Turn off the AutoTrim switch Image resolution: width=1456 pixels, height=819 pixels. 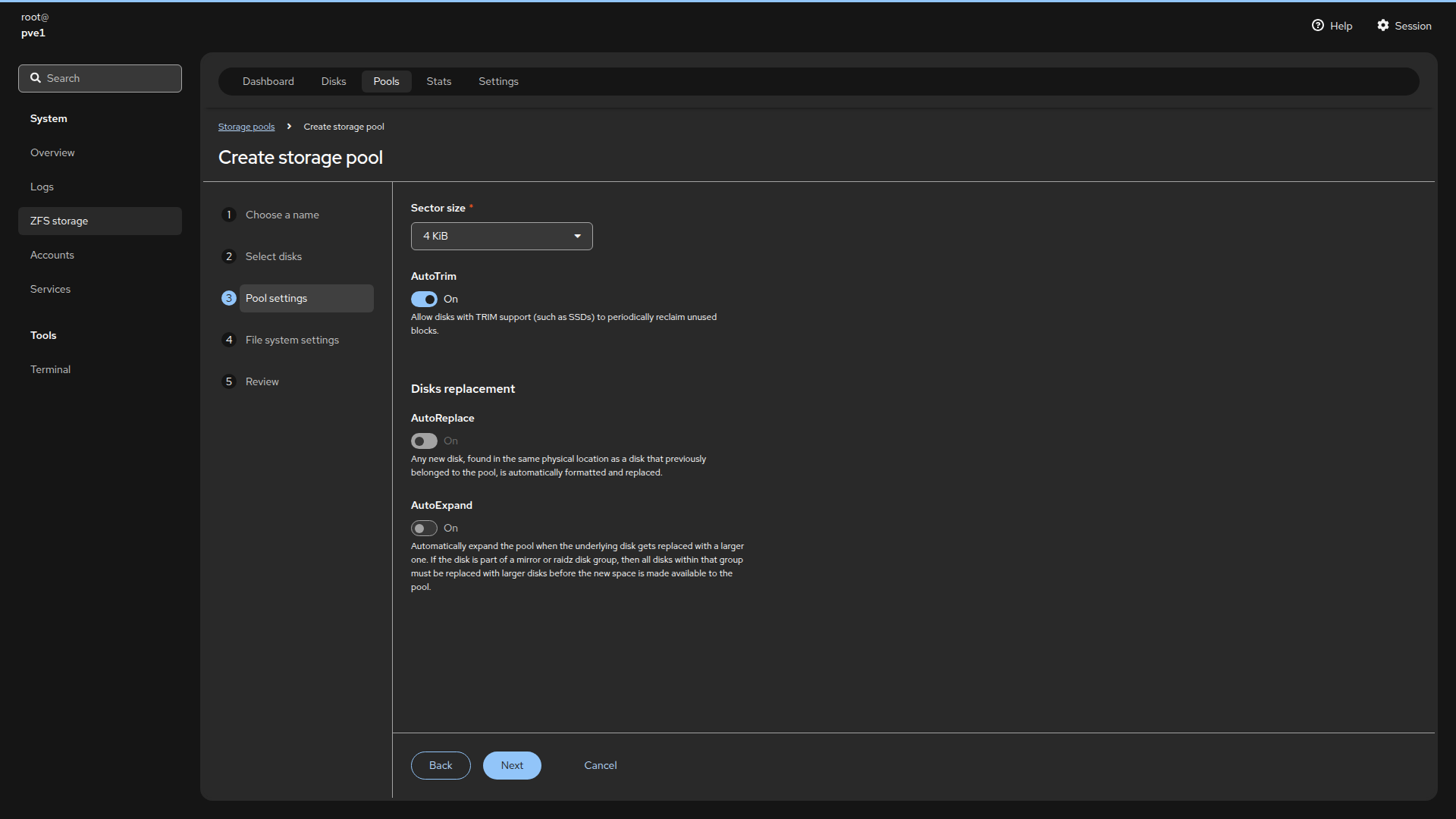click(424, 300)
